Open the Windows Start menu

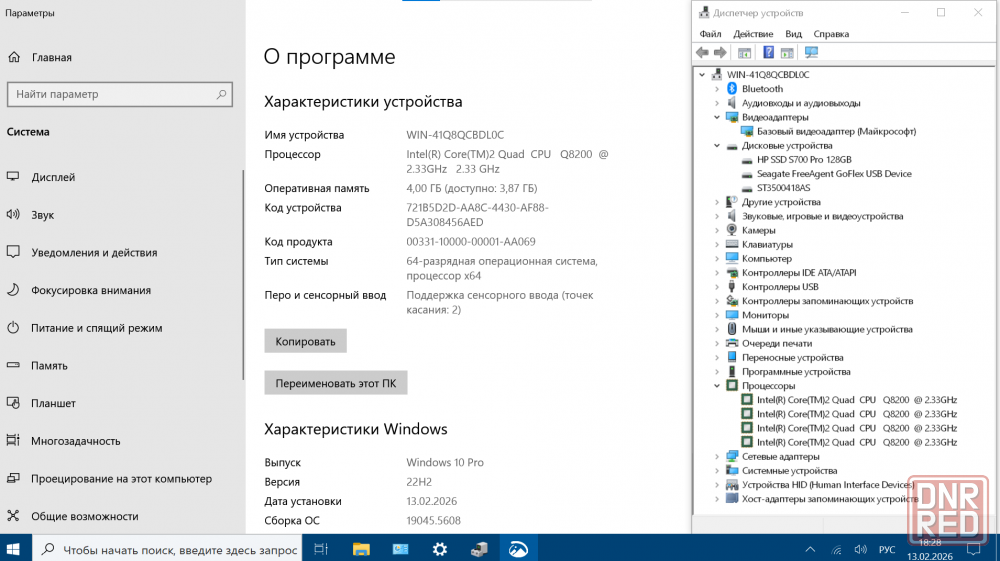coord(15,549)
